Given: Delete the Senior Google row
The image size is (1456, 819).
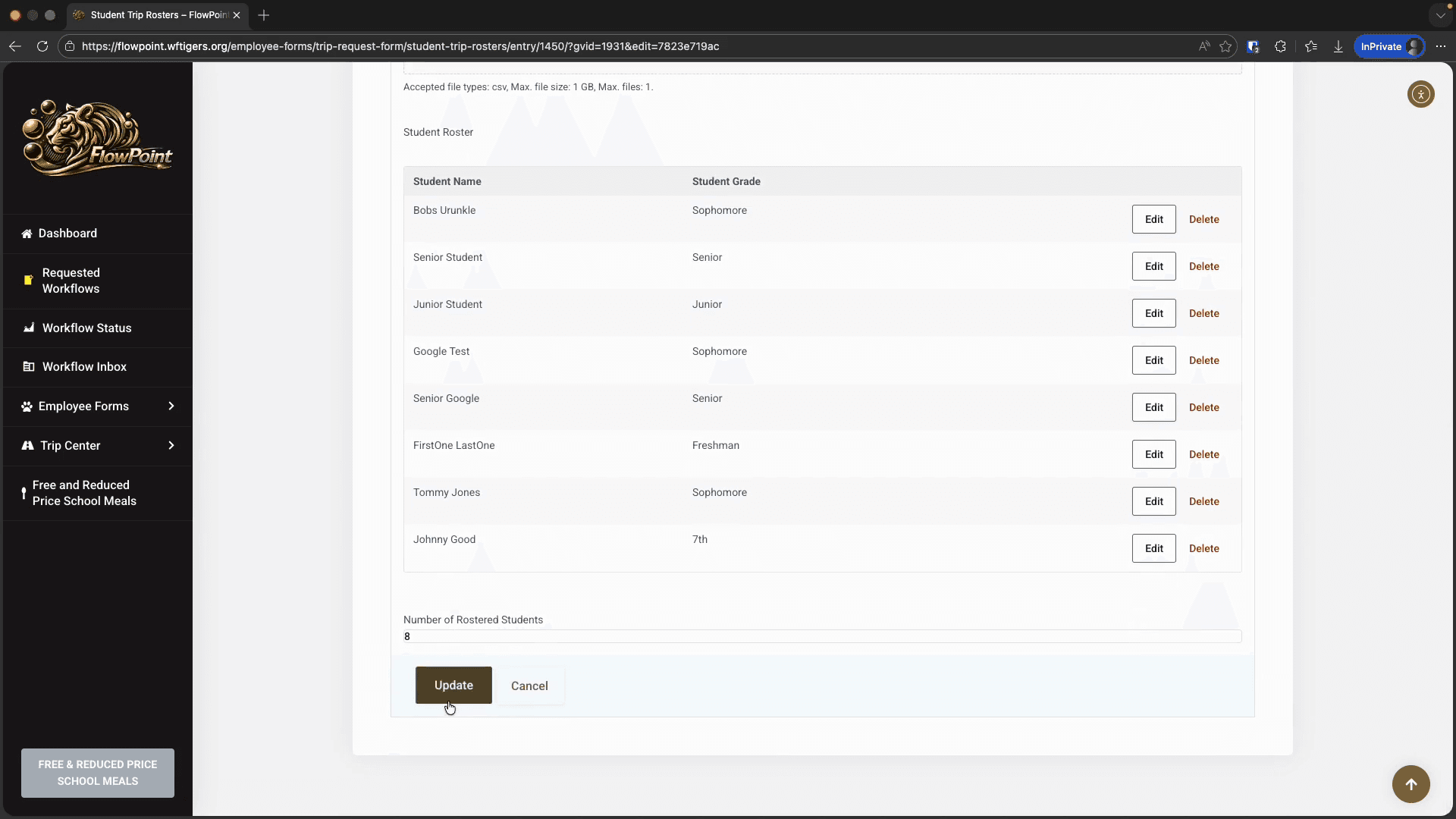Looking at the screenshot, I should (x=1203, y=407).
